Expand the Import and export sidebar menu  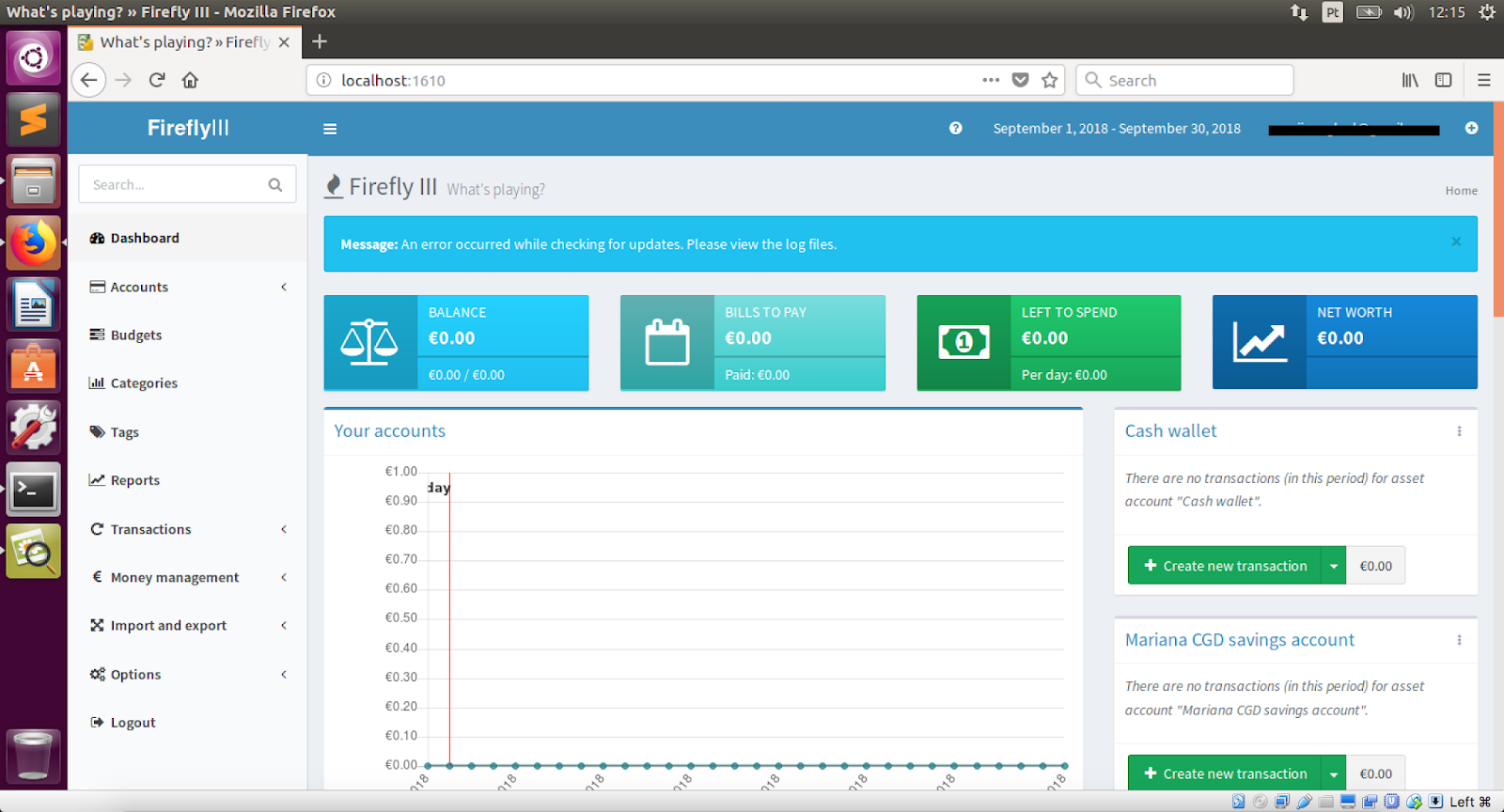[187, 625]
